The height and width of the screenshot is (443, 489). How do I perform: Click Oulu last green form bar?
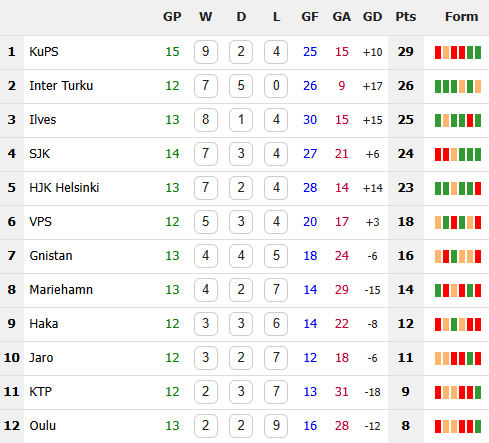coord(478,426)
